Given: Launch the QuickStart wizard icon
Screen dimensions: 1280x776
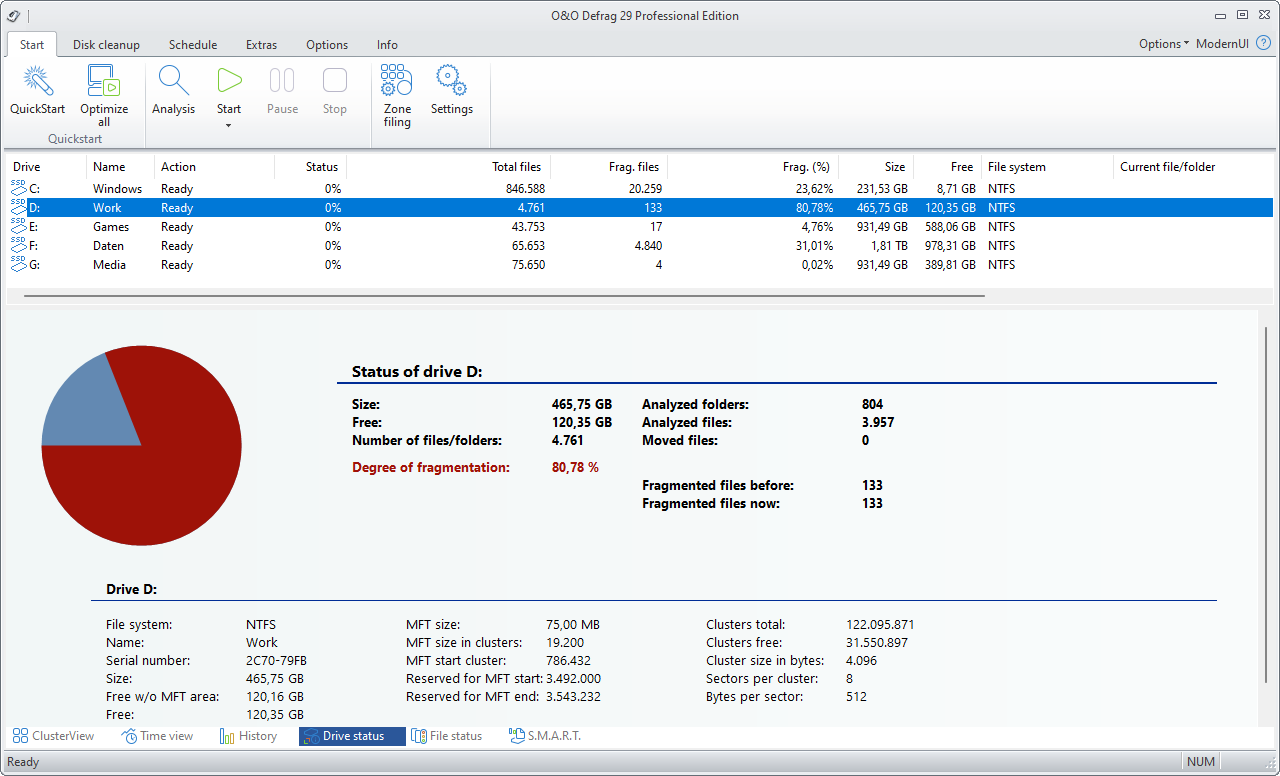Looking at the screenshot, I should [x=38, y=81].
